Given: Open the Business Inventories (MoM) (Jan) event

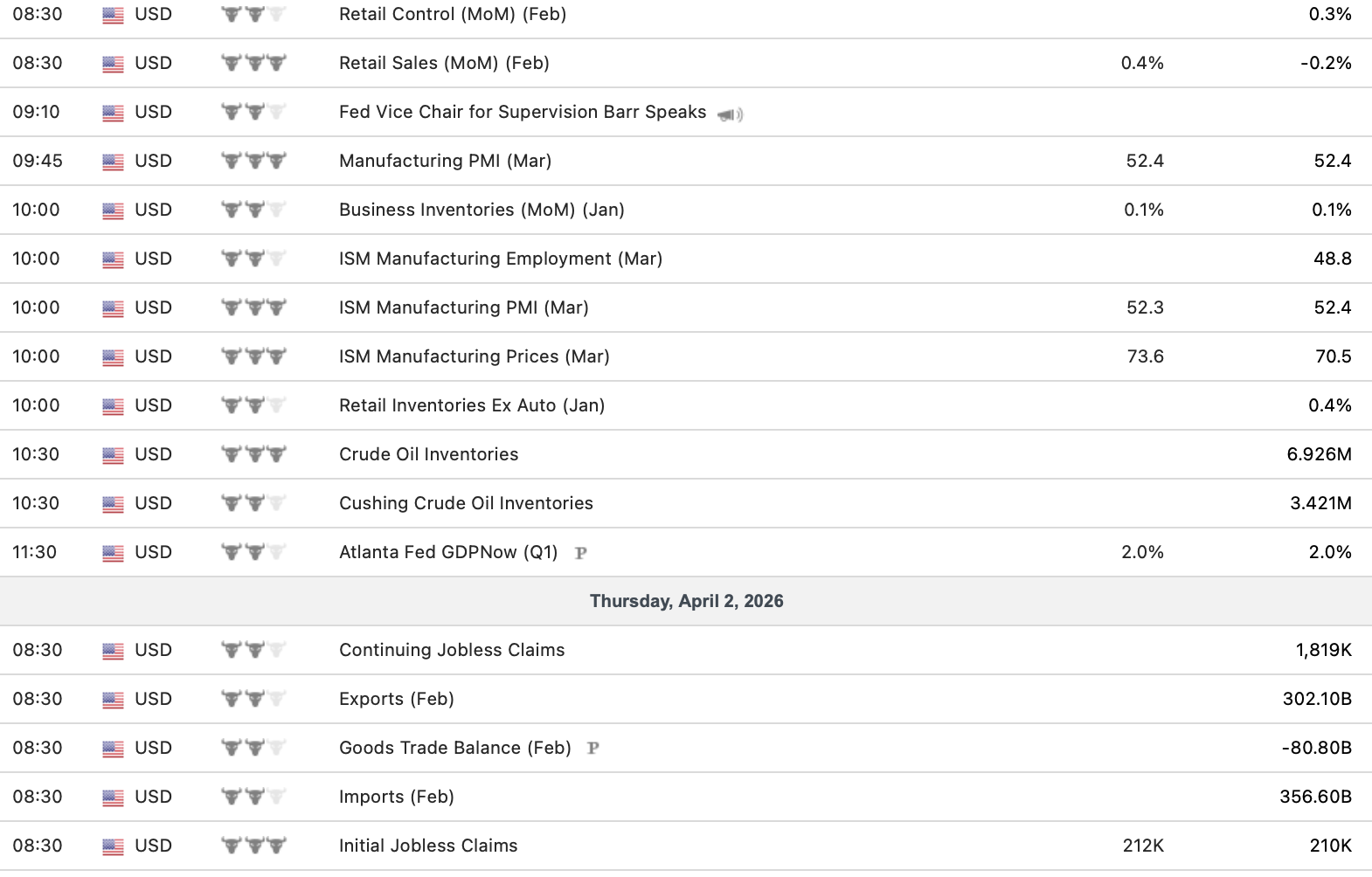Looking at the screenshot, I should [x=482, y=210].
